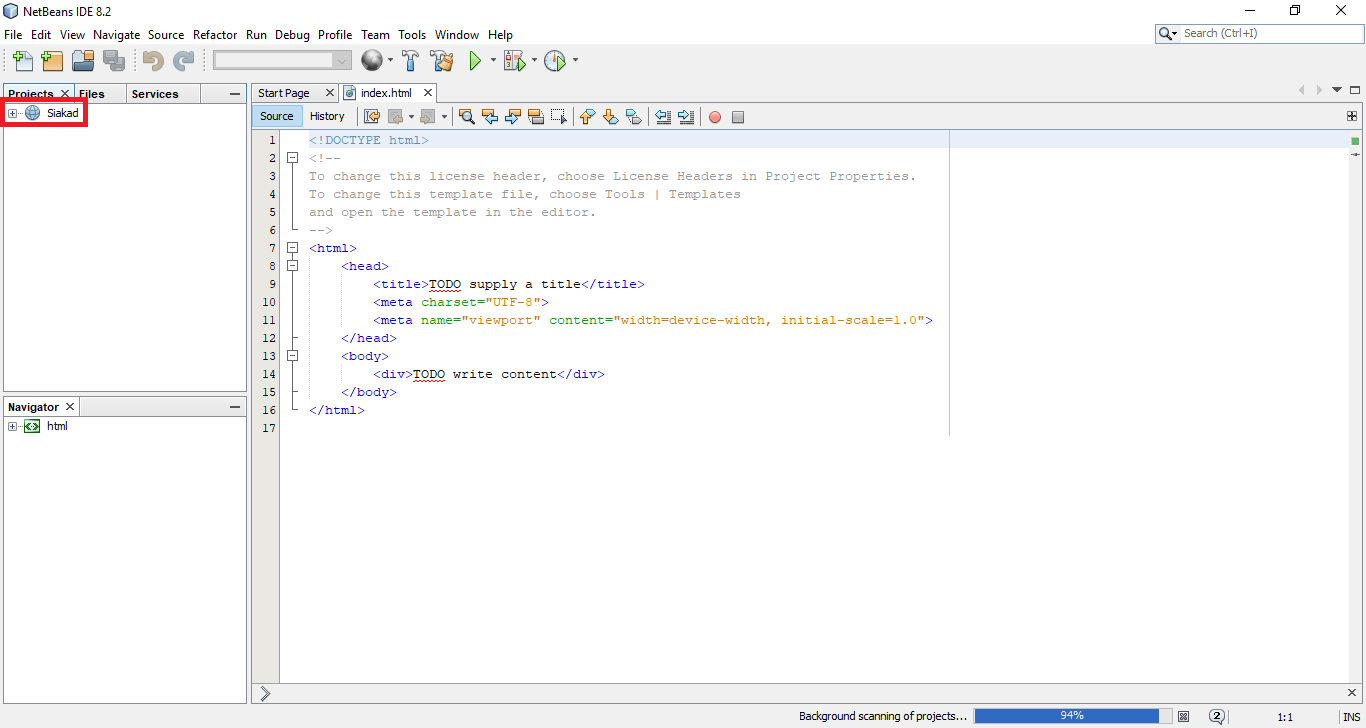The width and height of the screenshot is (1366, 728).
Task: Expand the html node in Navigator
Action: [x=10, y=426]
